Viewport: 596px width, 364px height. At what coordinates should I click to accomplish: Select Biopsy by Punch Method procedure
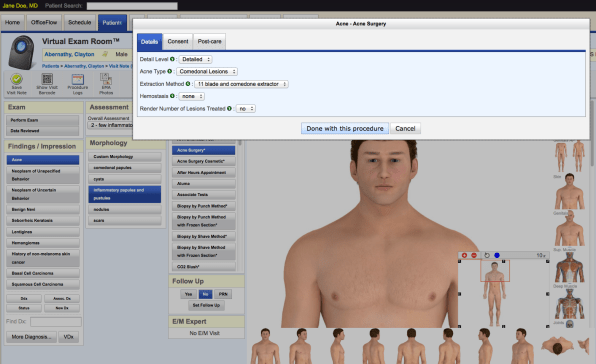204,206
